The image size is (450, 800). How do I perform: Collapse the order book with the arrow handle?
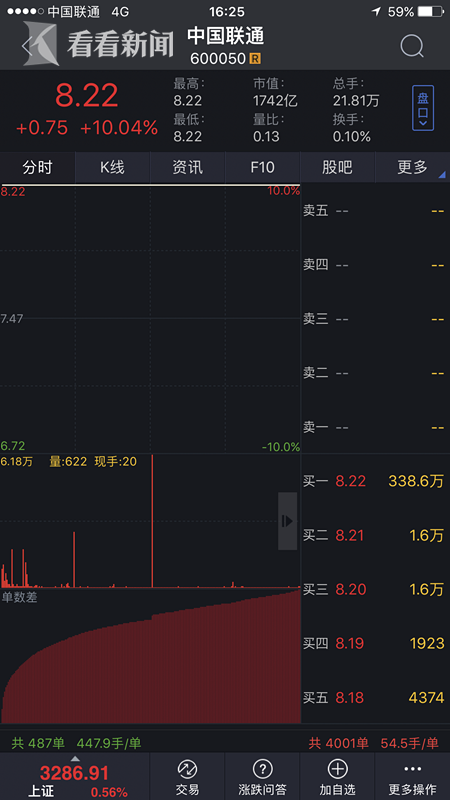coord(287,521)
